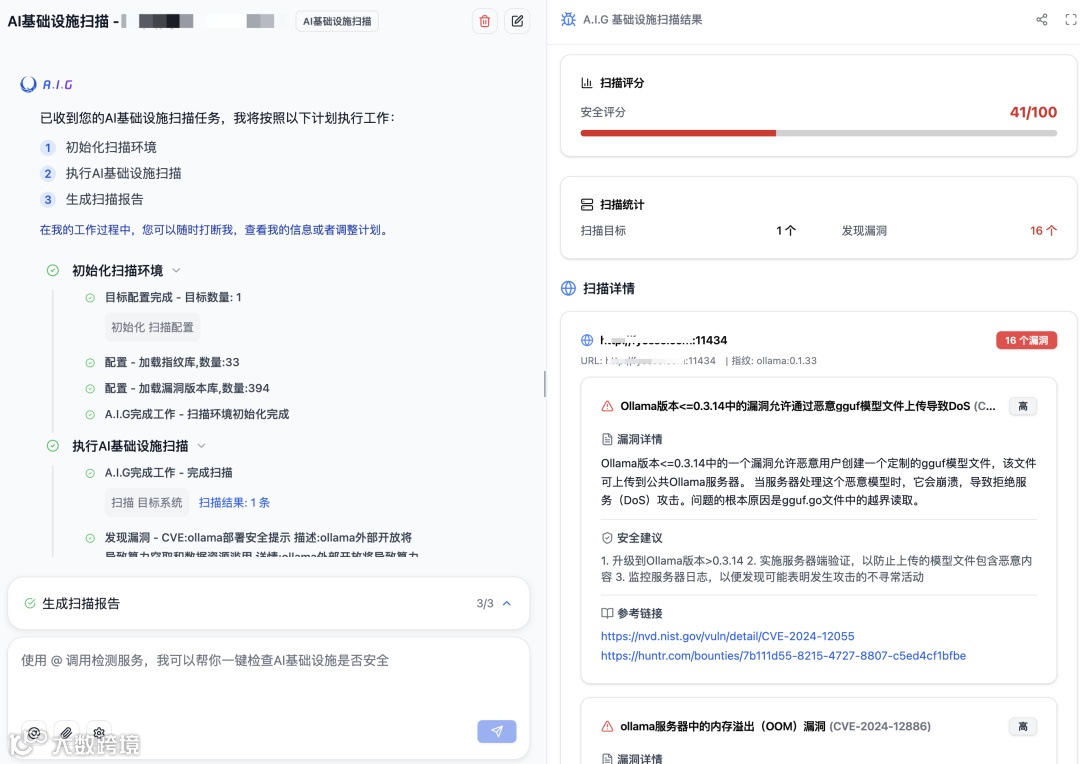This screenshot has height=764, width=1080.
Task: Attach a file with the paperclip icon
Action: 66,732
